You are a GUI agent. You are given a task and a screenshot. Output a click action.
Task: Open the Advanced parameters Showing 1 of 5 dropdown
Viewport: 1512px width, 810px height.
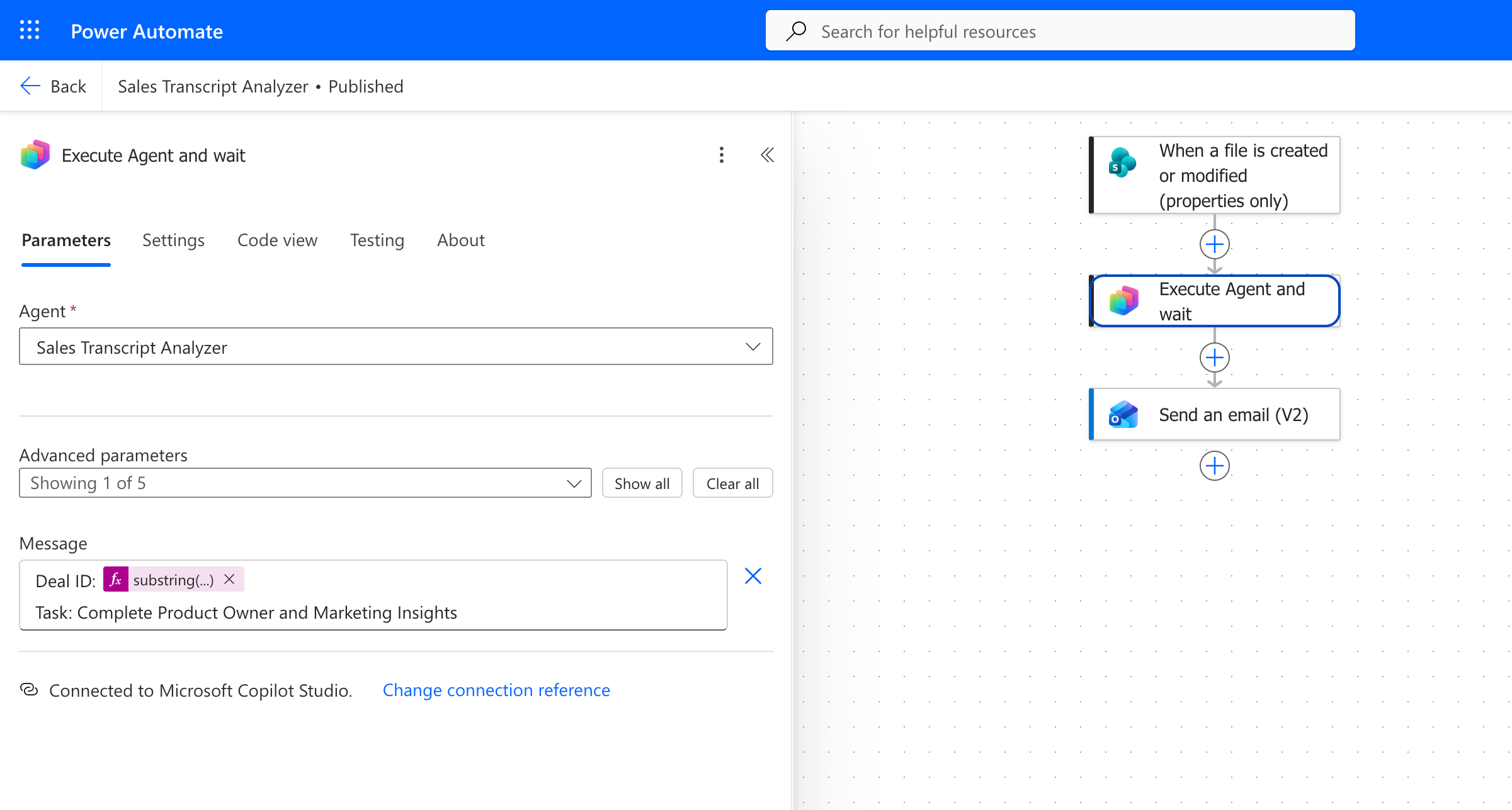305,483
